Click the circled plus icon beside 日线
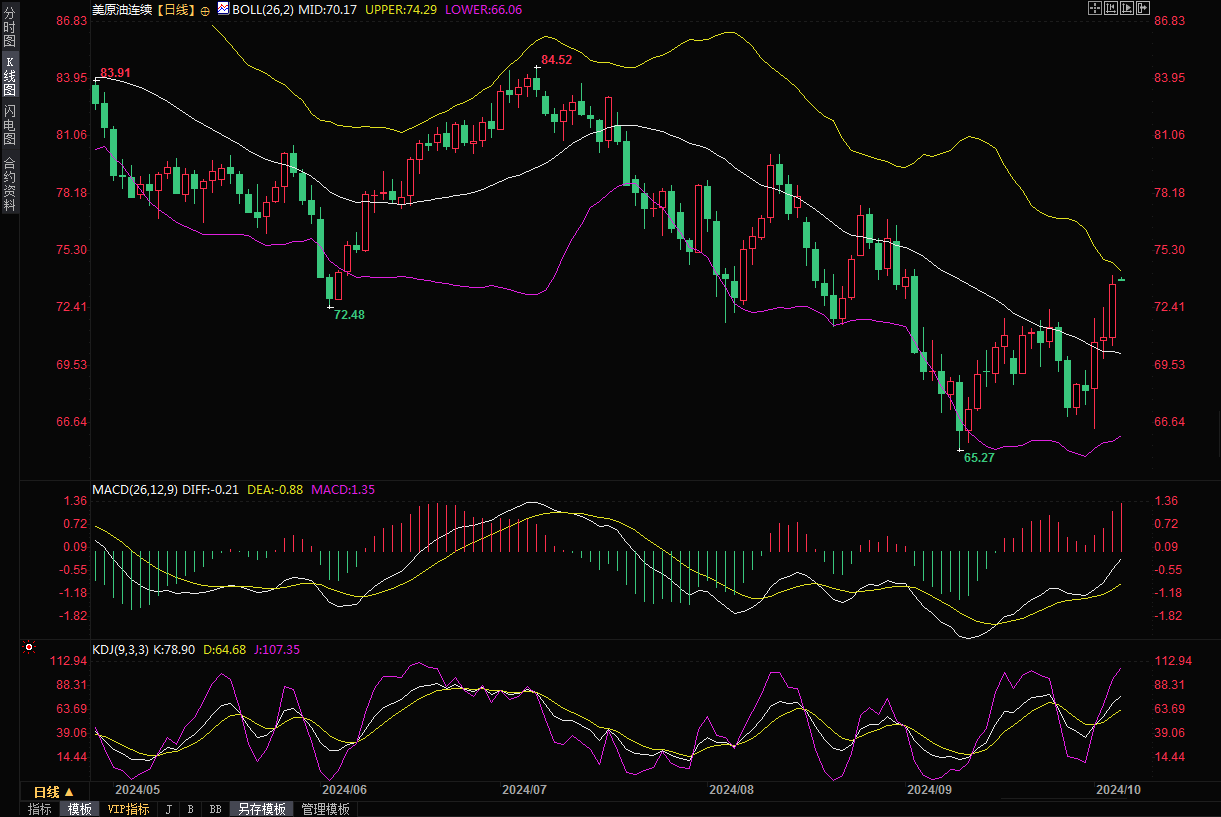 [x=205, y=10]
